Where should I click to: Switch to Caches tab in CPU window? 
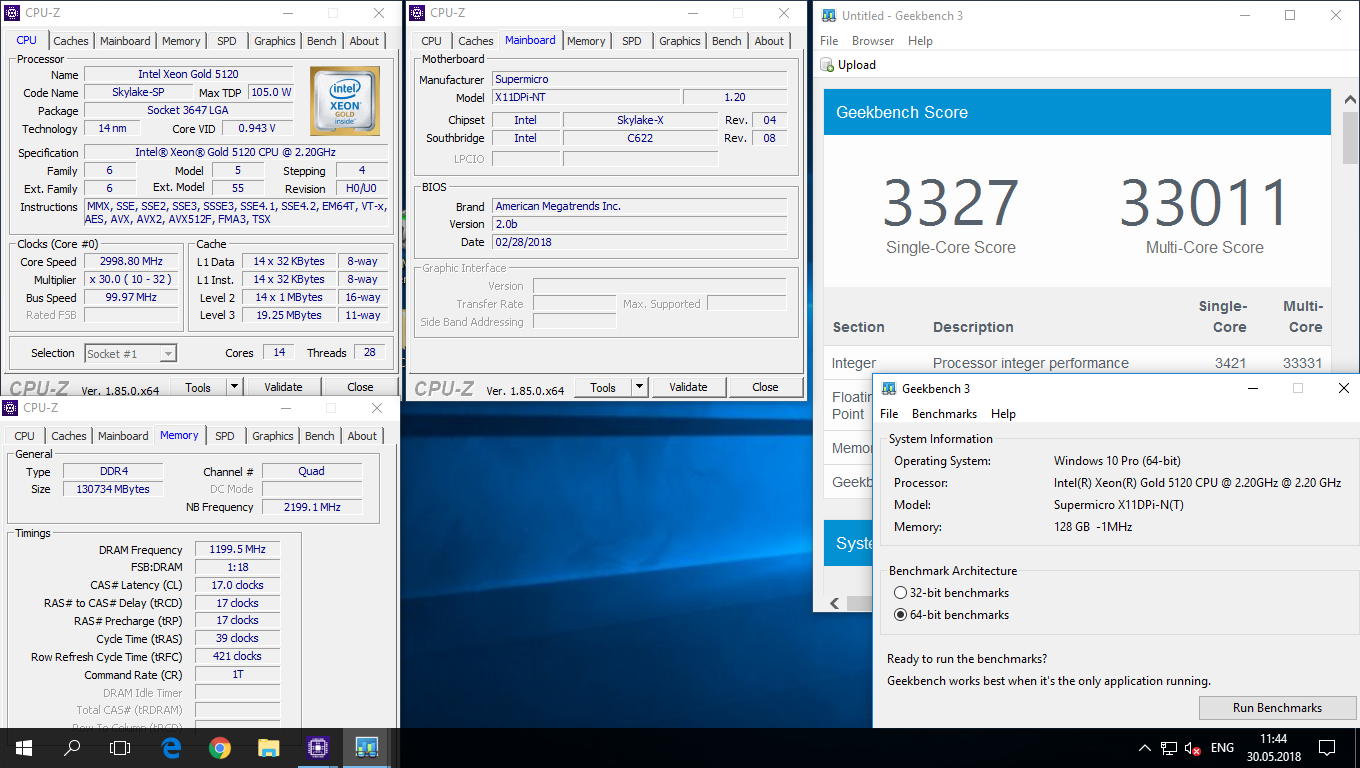pyautogui.click(x=71, y=41)
